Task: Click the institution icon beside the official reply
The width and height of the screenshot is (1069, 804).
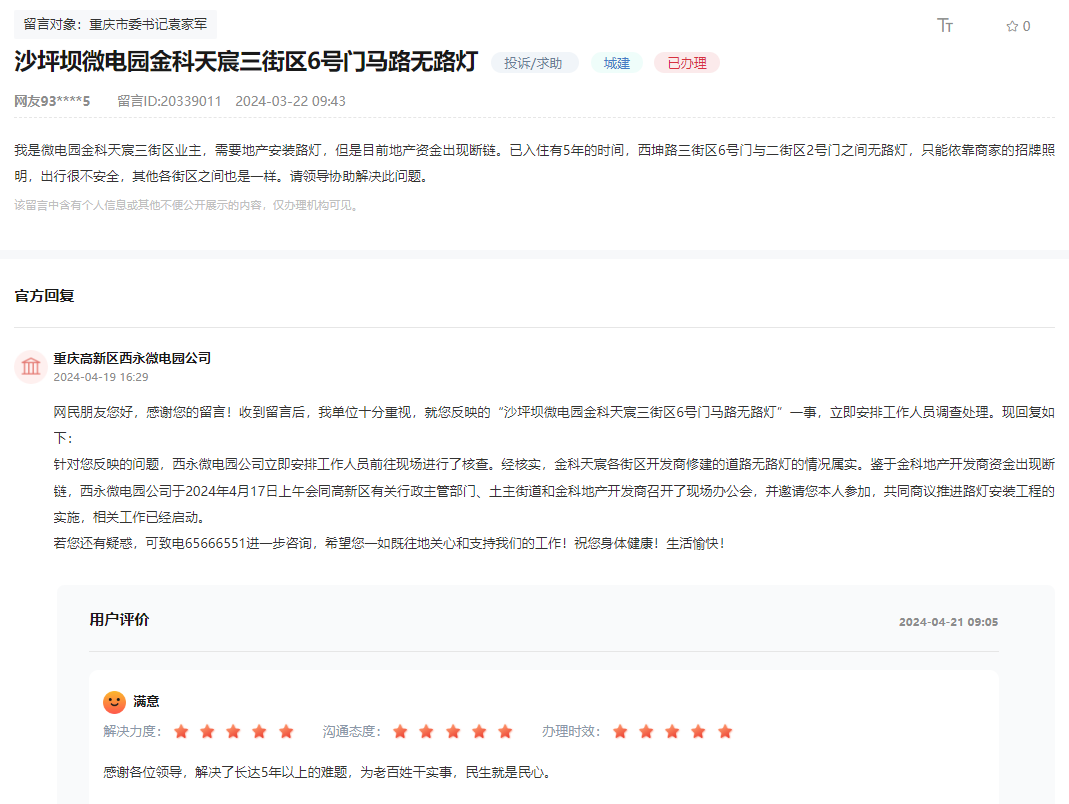Action: coord(30,366)
